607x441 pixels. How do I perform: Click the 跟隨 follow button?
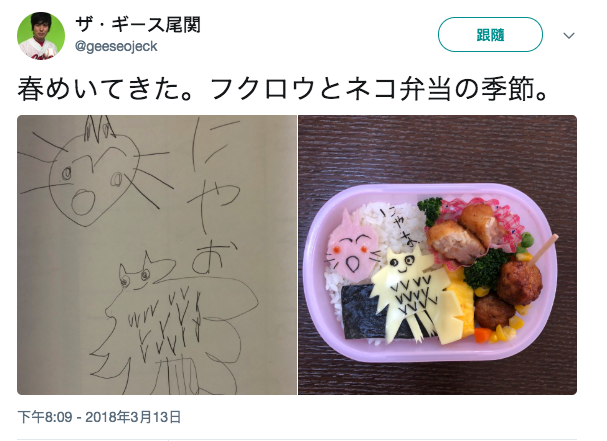click(x=490, y=35)
